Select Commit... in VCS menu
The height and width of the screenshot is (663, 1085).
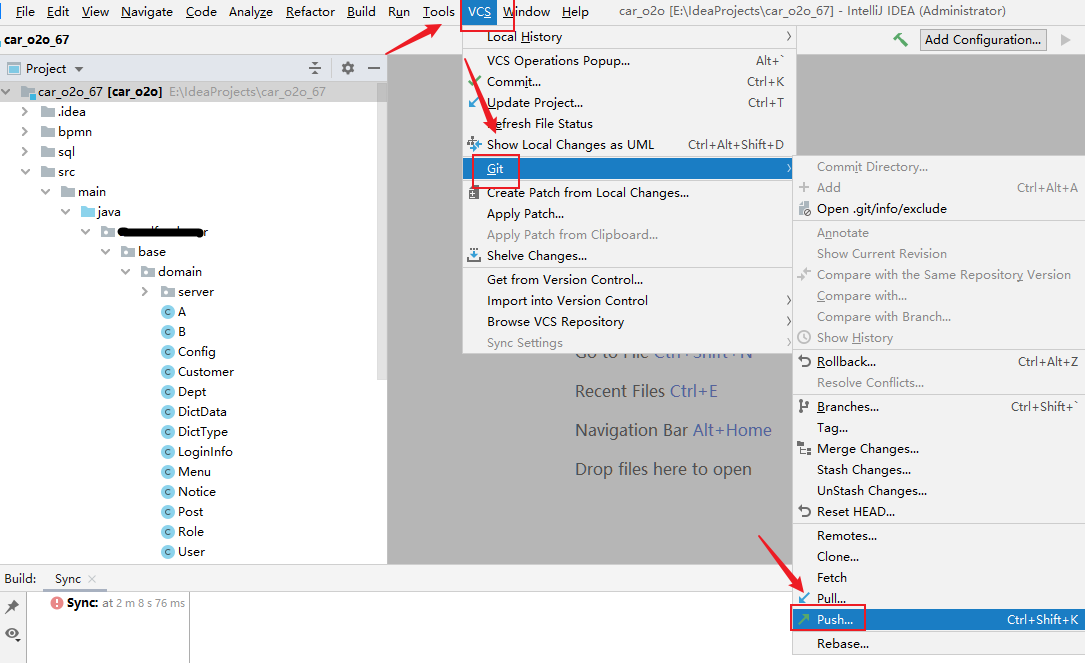click(628, 82)
